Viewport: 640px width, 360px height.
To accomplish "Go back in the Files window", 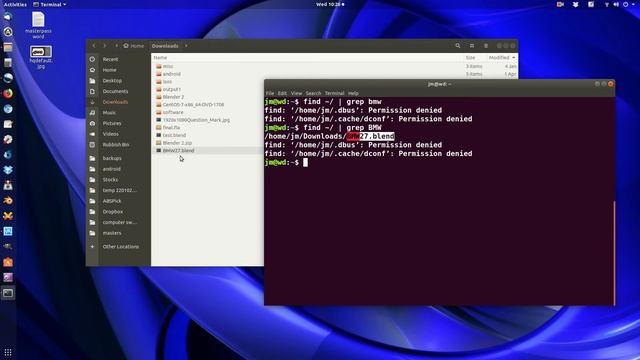I will point(94,46).
